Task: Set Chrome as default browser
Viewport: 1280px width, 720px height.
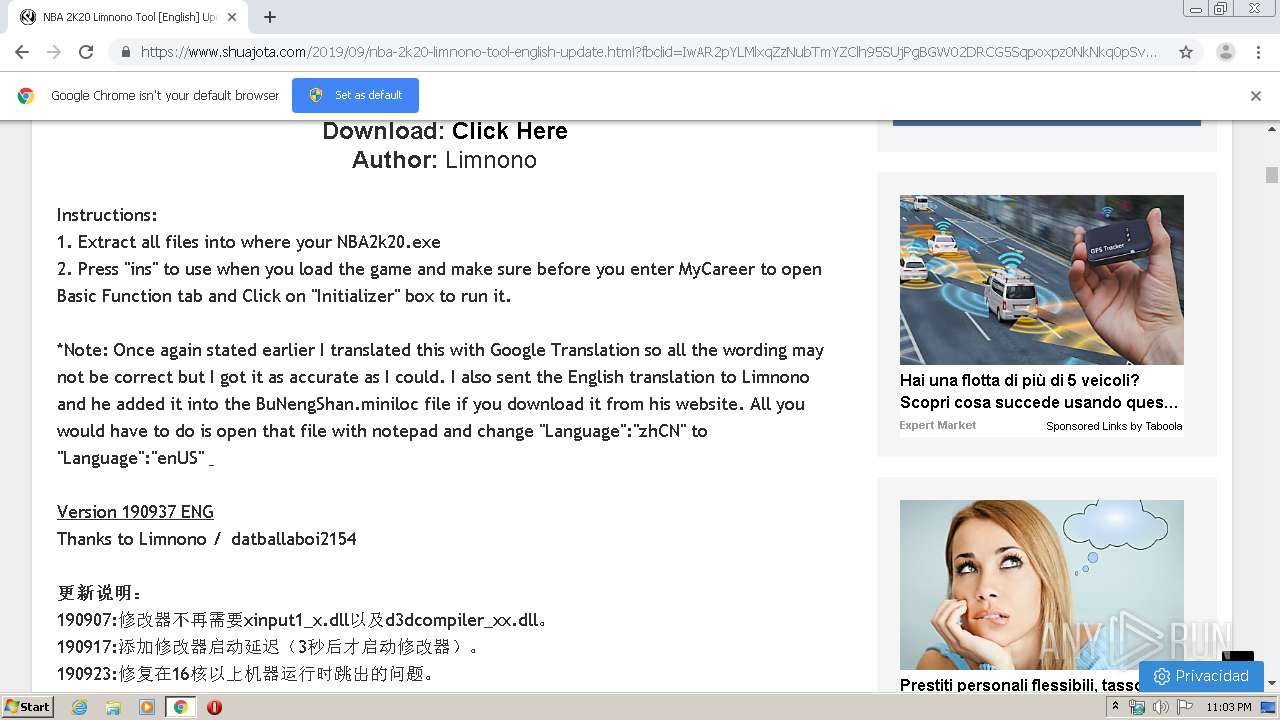Action: click(x=355, y=95)
